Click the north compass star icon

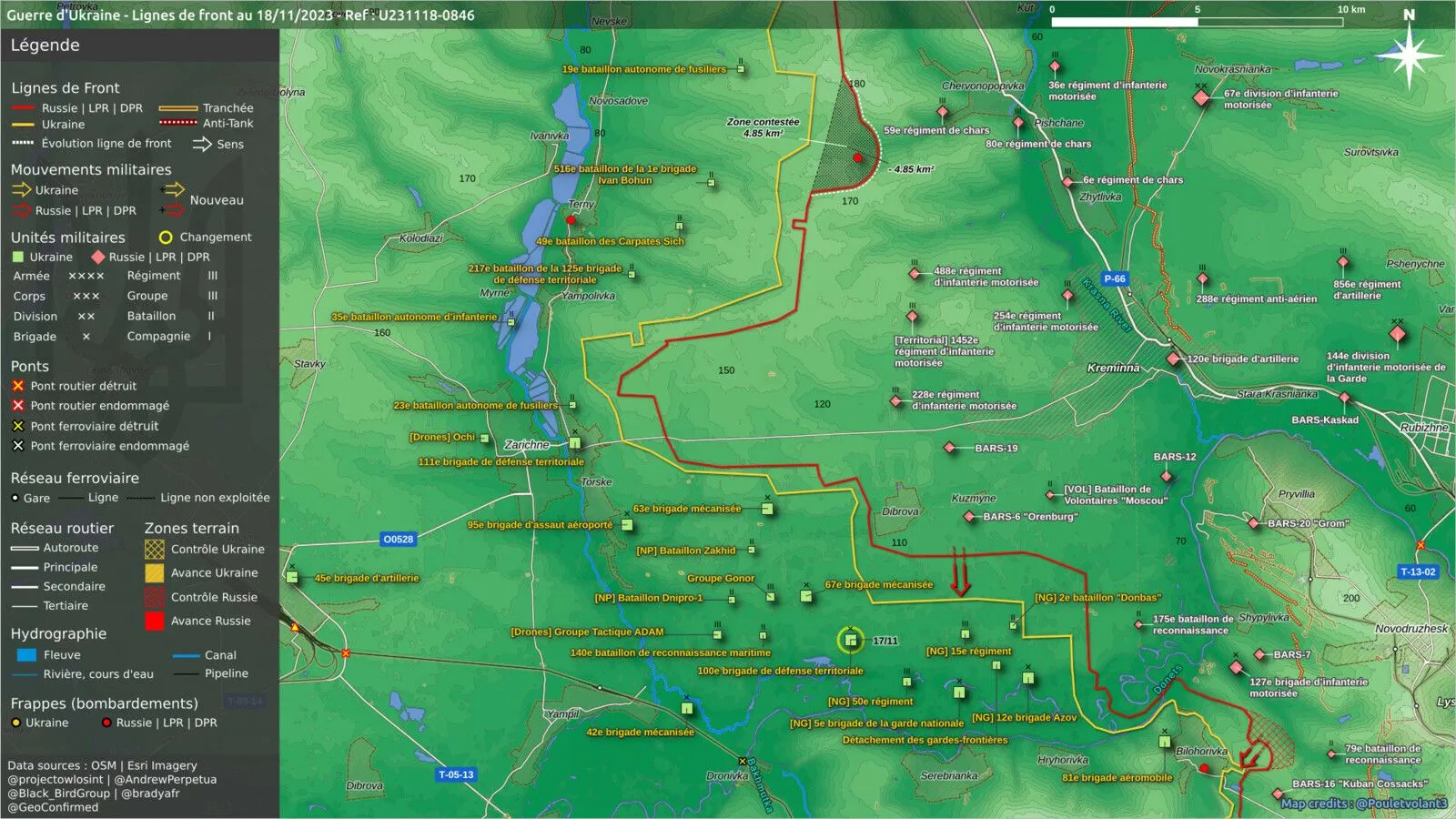click(x=1409, y=56)
